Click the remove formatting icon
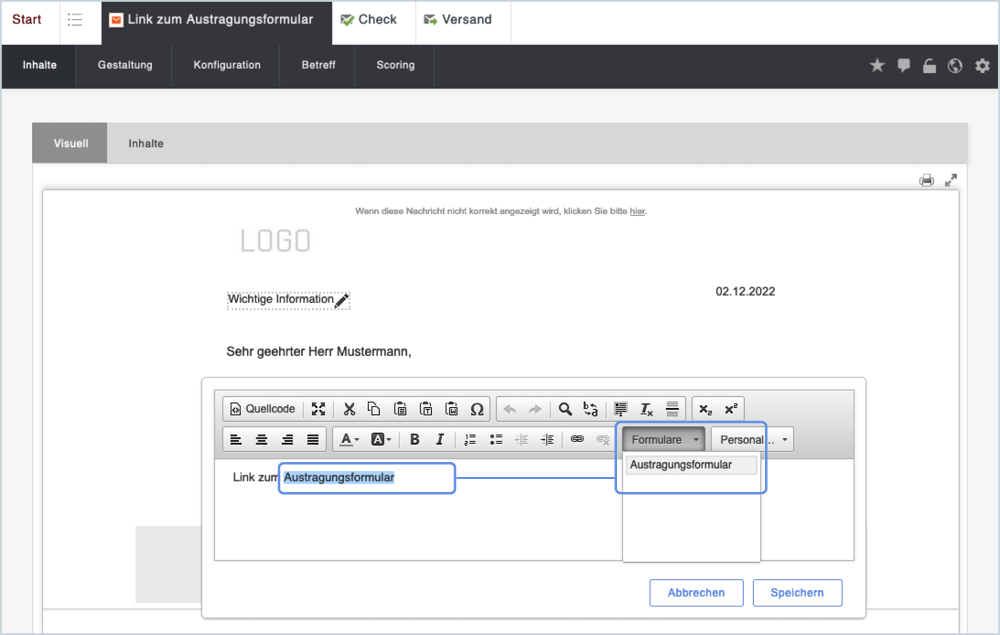Viewport: 1000px width, 635px height. [646, 409]
